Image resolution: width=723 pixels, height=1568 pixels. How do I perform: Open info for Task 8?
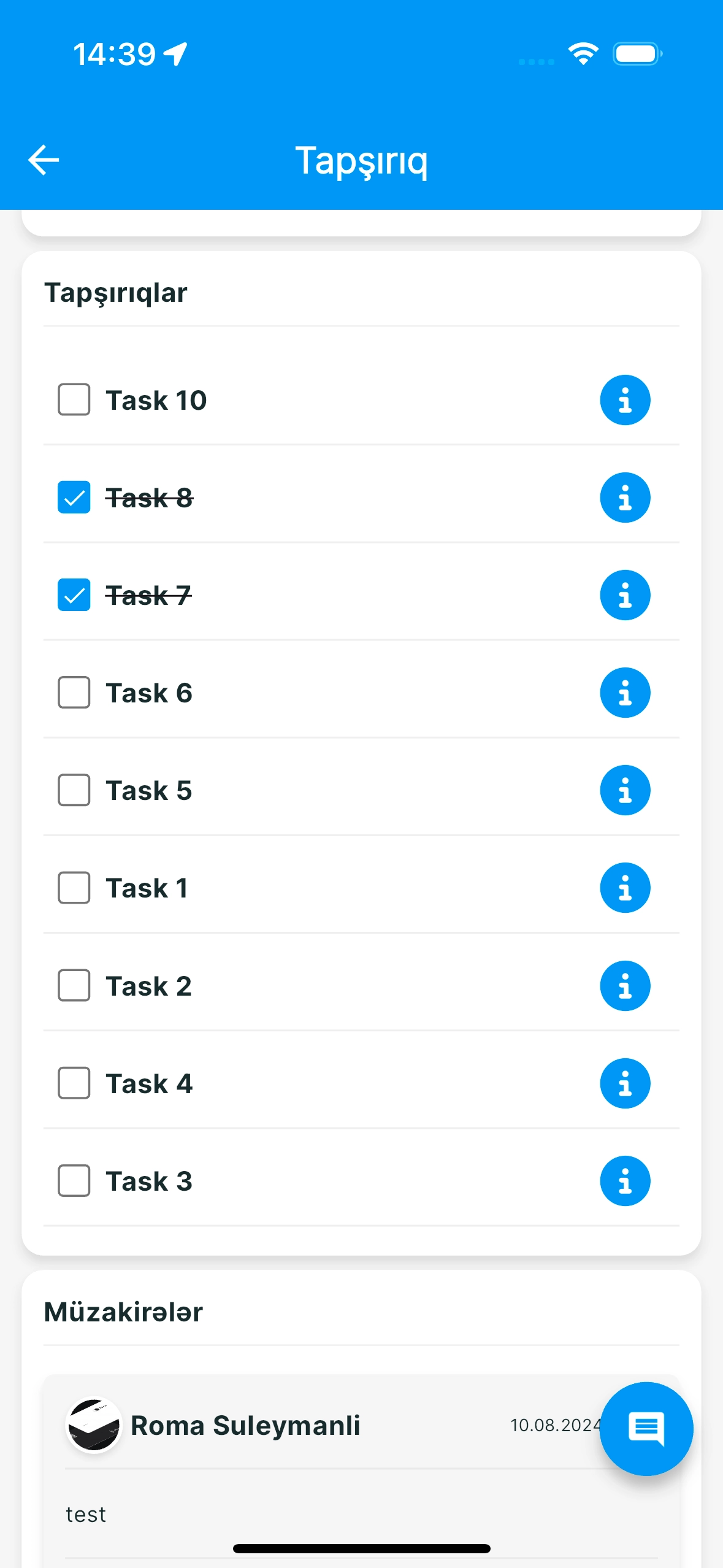tap(624, 498)
